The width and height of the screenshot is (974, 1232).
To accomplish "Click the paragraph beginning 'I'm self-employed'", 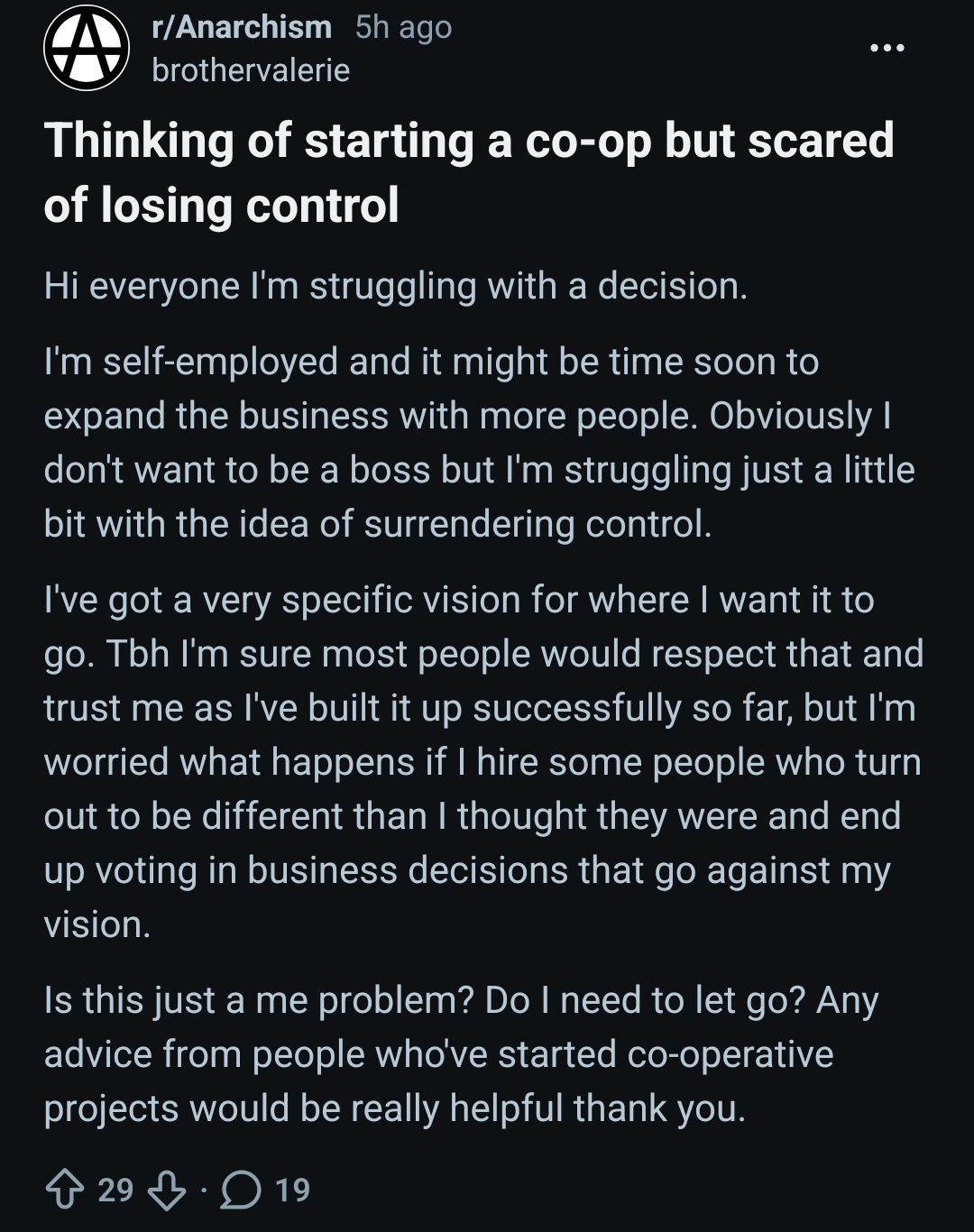I will (478, 442).
